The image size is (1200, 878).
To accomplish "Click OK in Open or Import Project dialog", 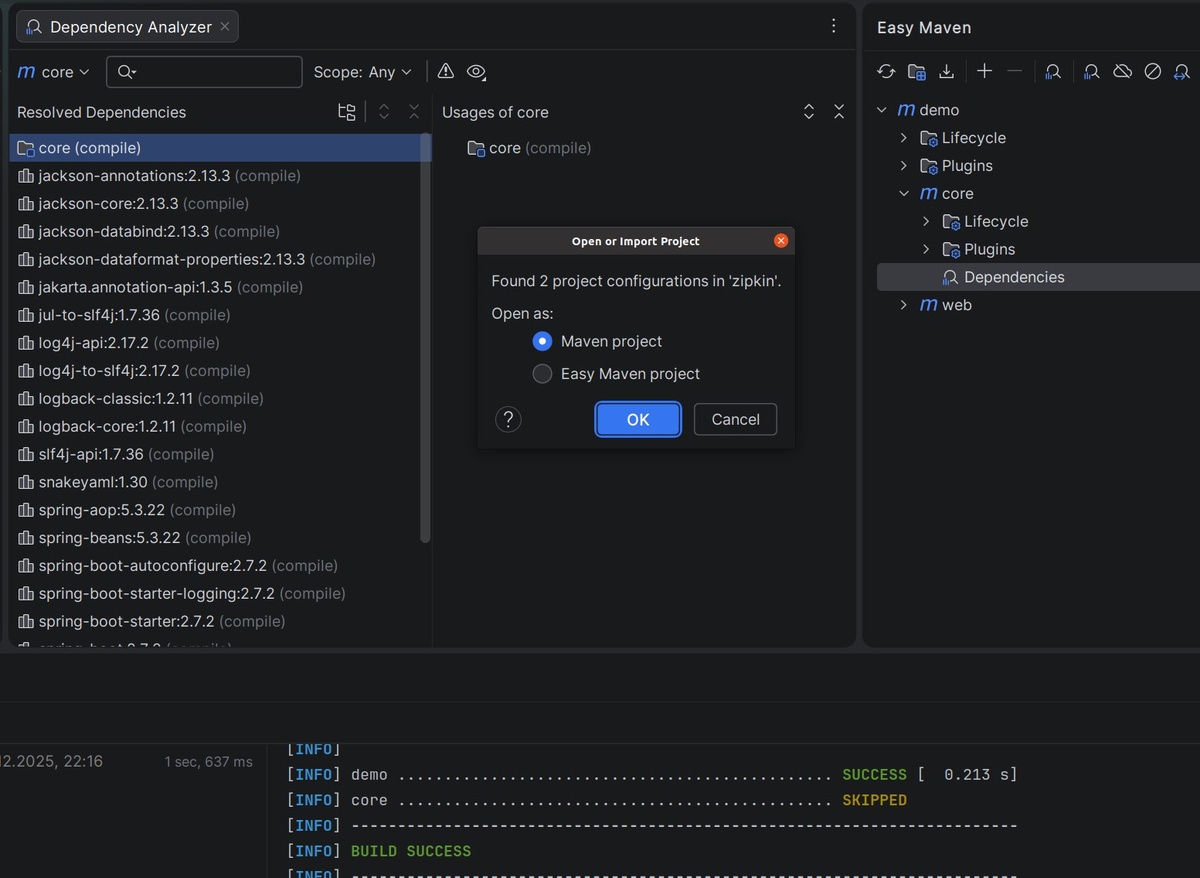I will click(638, 419).
